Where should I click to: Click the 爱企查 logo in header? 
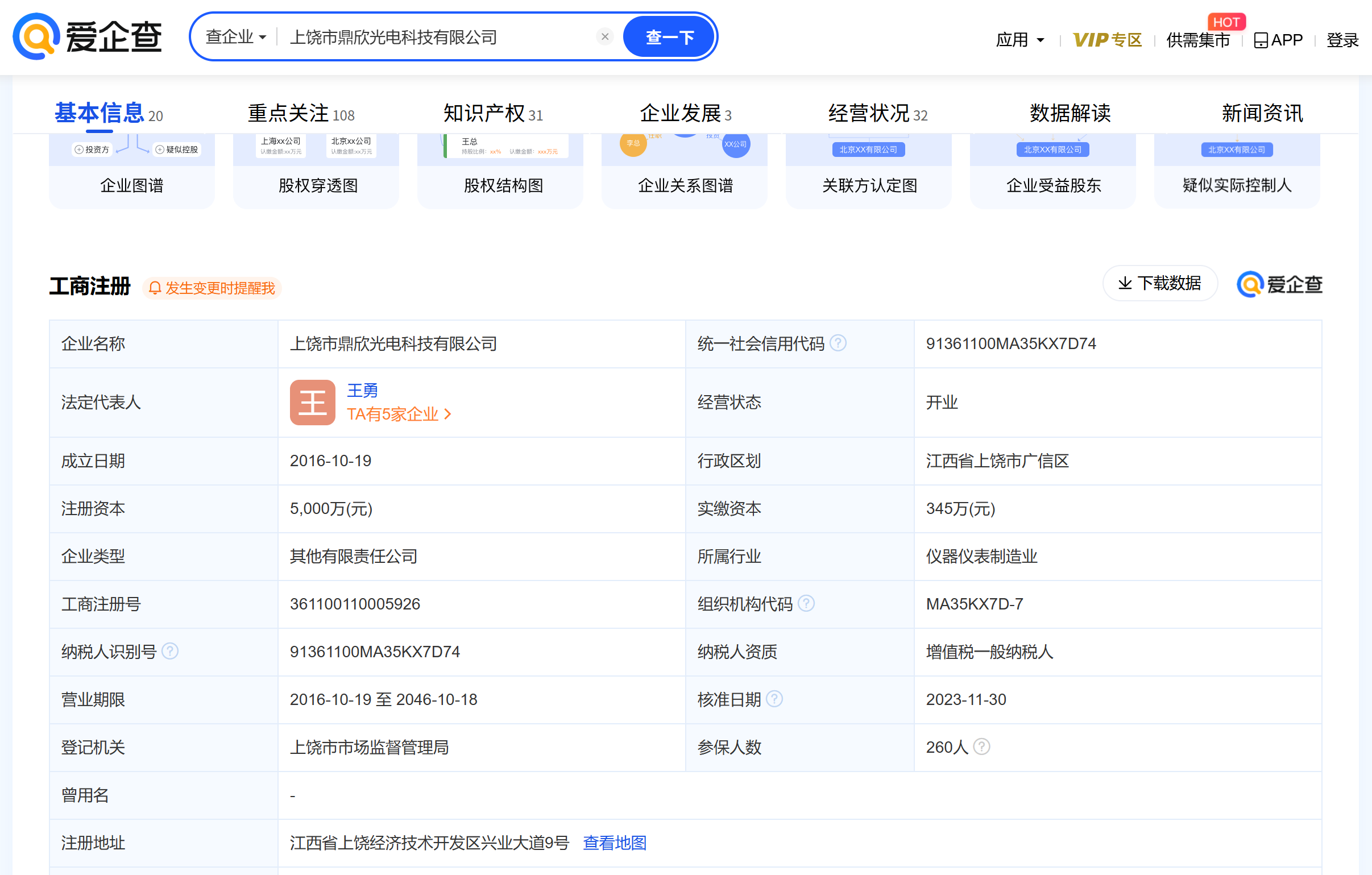[87, 36]
